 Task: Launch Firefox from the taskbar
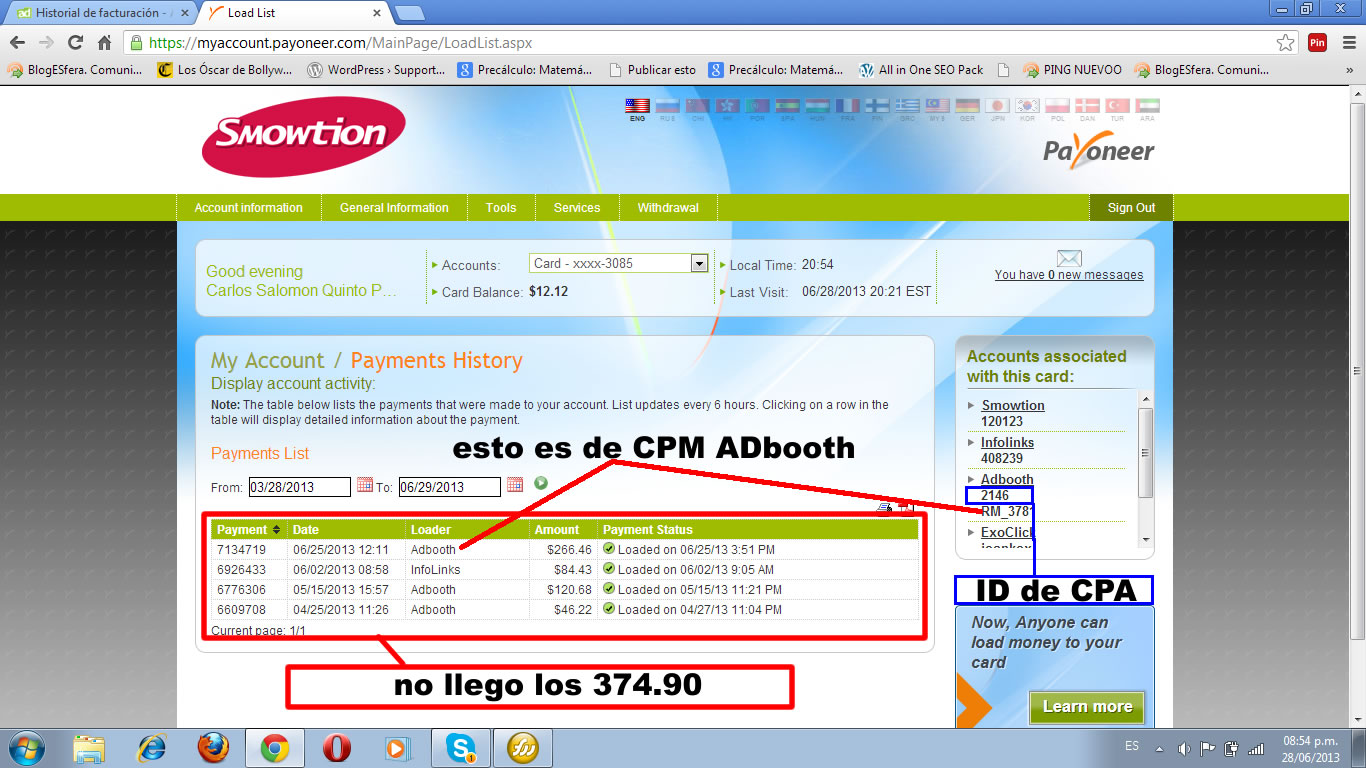pos(213,748)
